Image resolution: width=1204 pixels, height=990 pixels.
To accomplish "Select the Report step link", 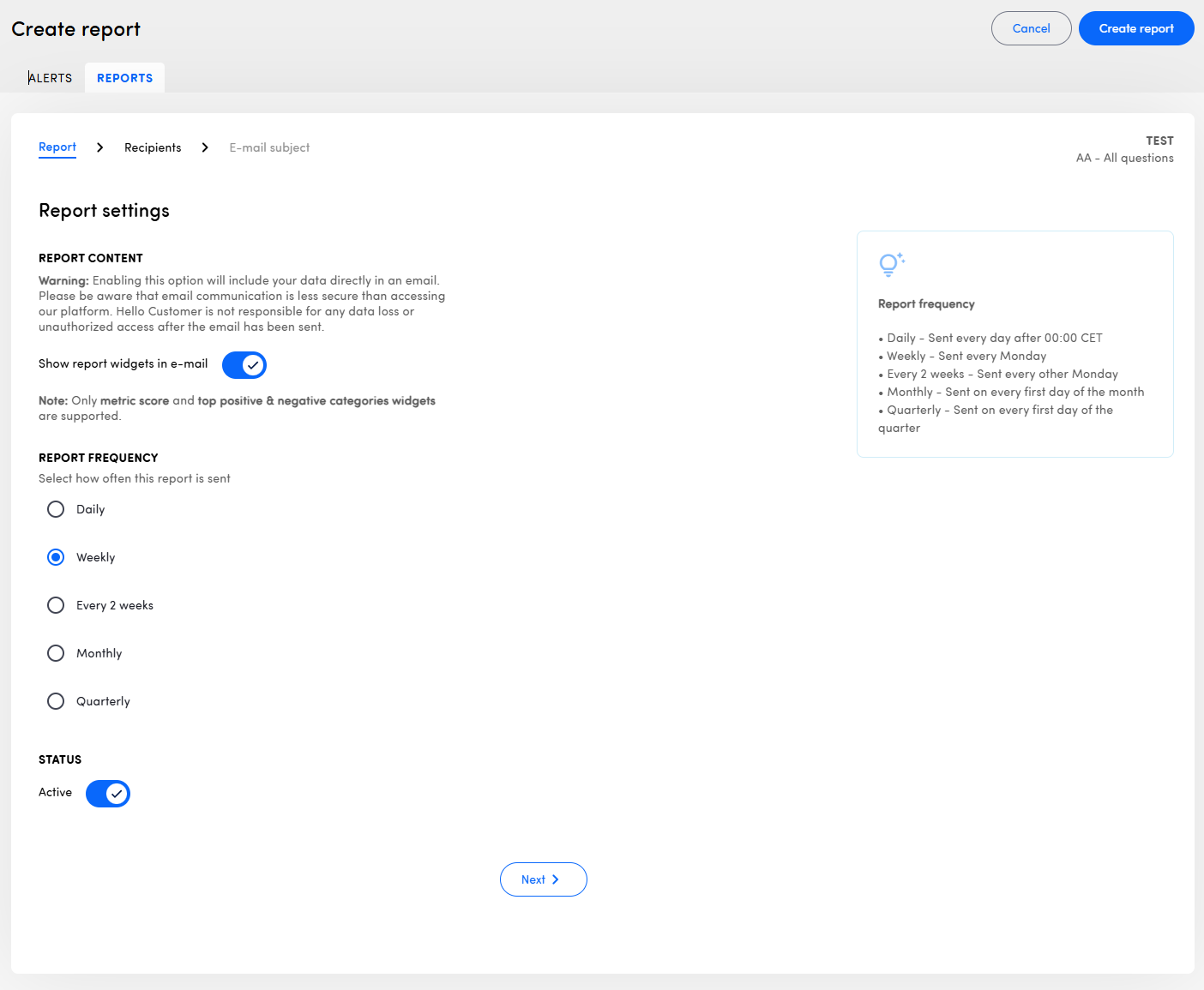I will pos(57,147).
